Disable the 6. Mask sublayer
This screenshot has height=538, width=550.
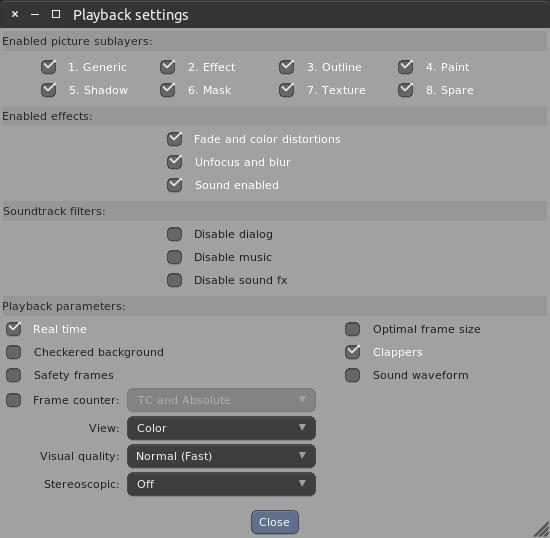(168, 90)
